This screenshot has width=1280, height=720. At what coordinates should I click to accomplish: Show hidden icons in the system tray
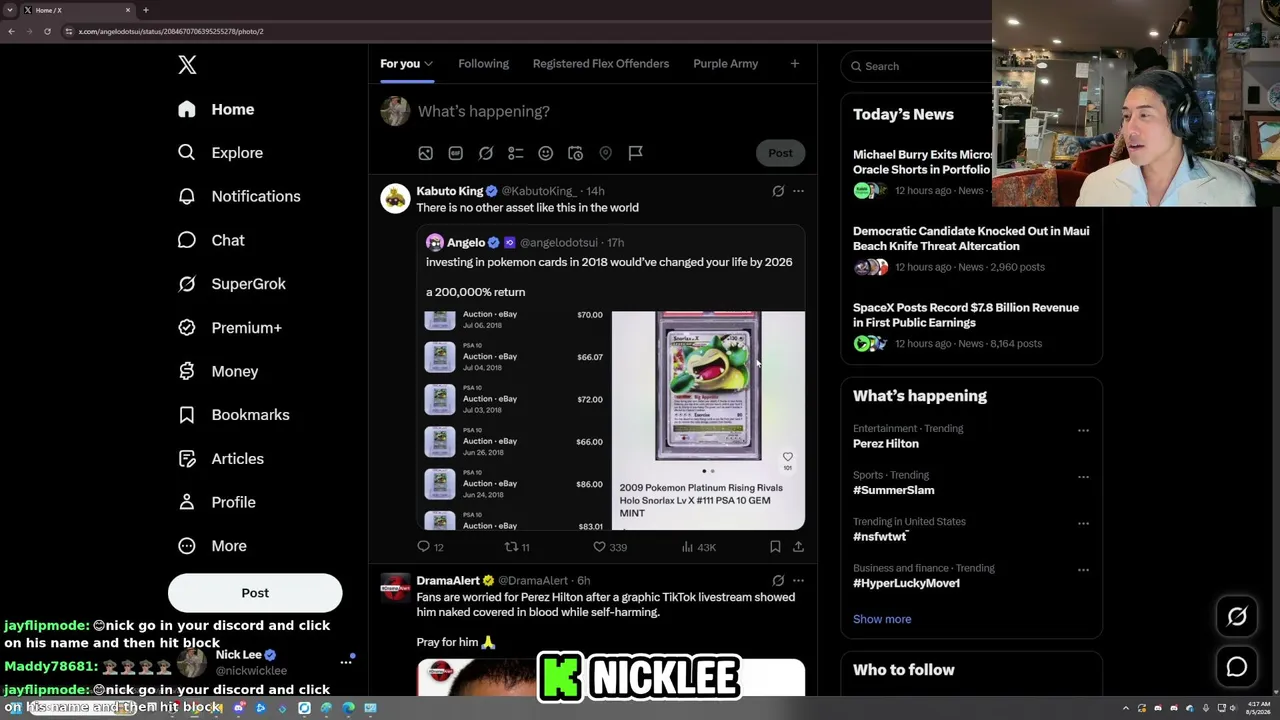[x=1126, y=708]
